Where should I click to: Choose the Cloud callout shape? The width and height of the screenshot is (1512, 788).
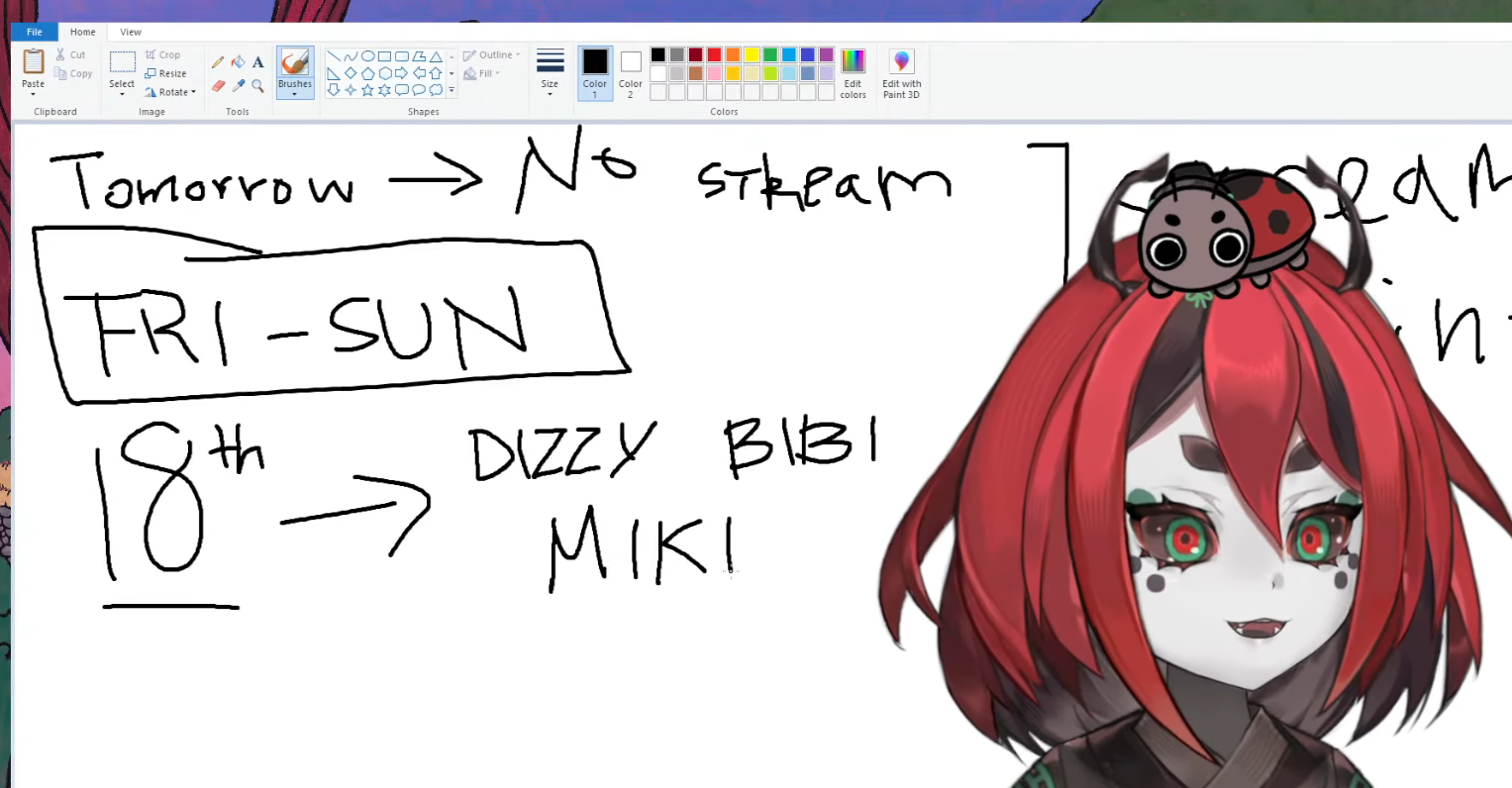(436, 90)
